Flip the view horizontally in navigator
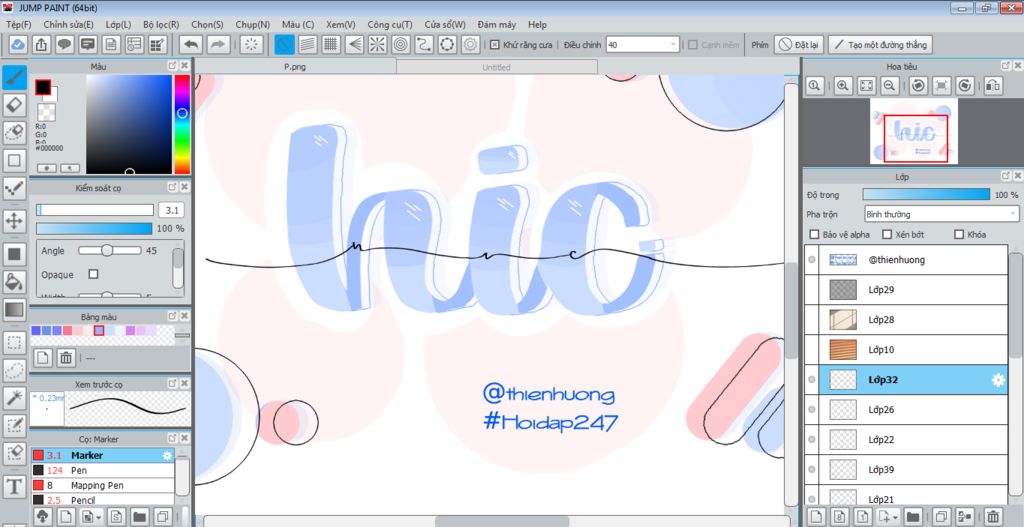The height and width of the screenshot is (527, 1024). coord(993,86)
